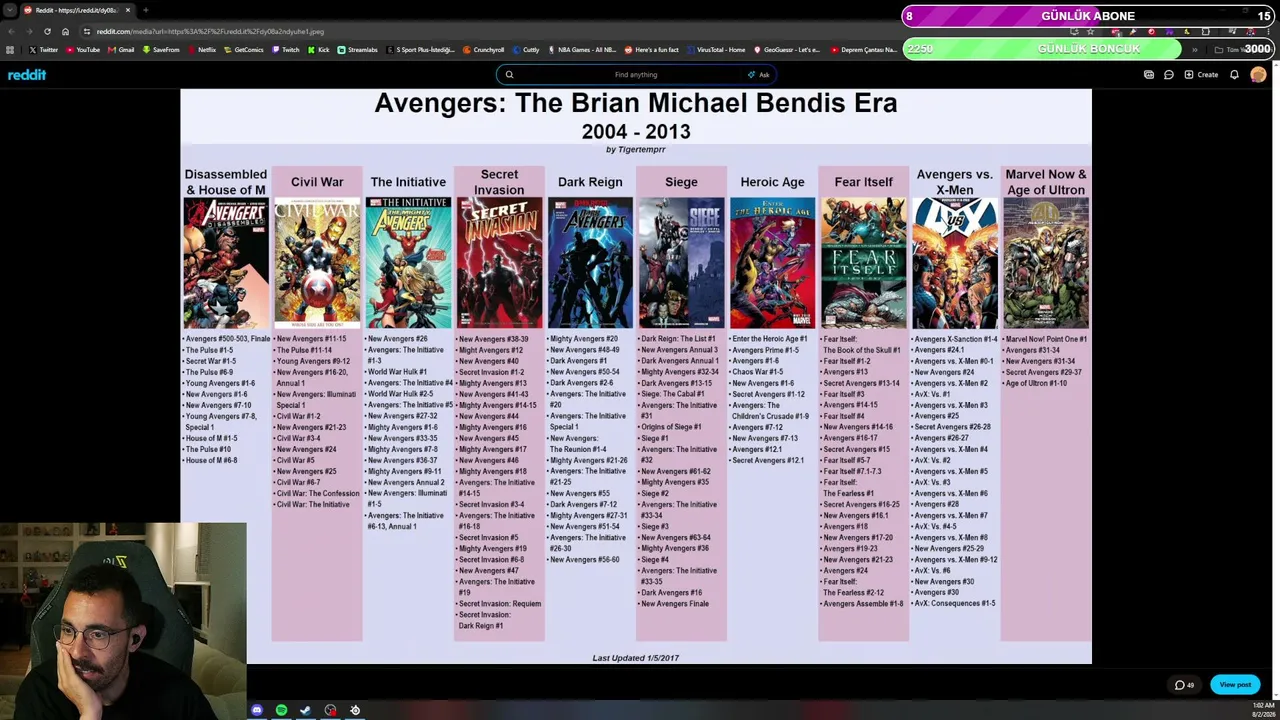Click the Fear Itself cover image
Image resolution: width=1280 pixels, height=720 pixels.
click(x=864, y=263)
